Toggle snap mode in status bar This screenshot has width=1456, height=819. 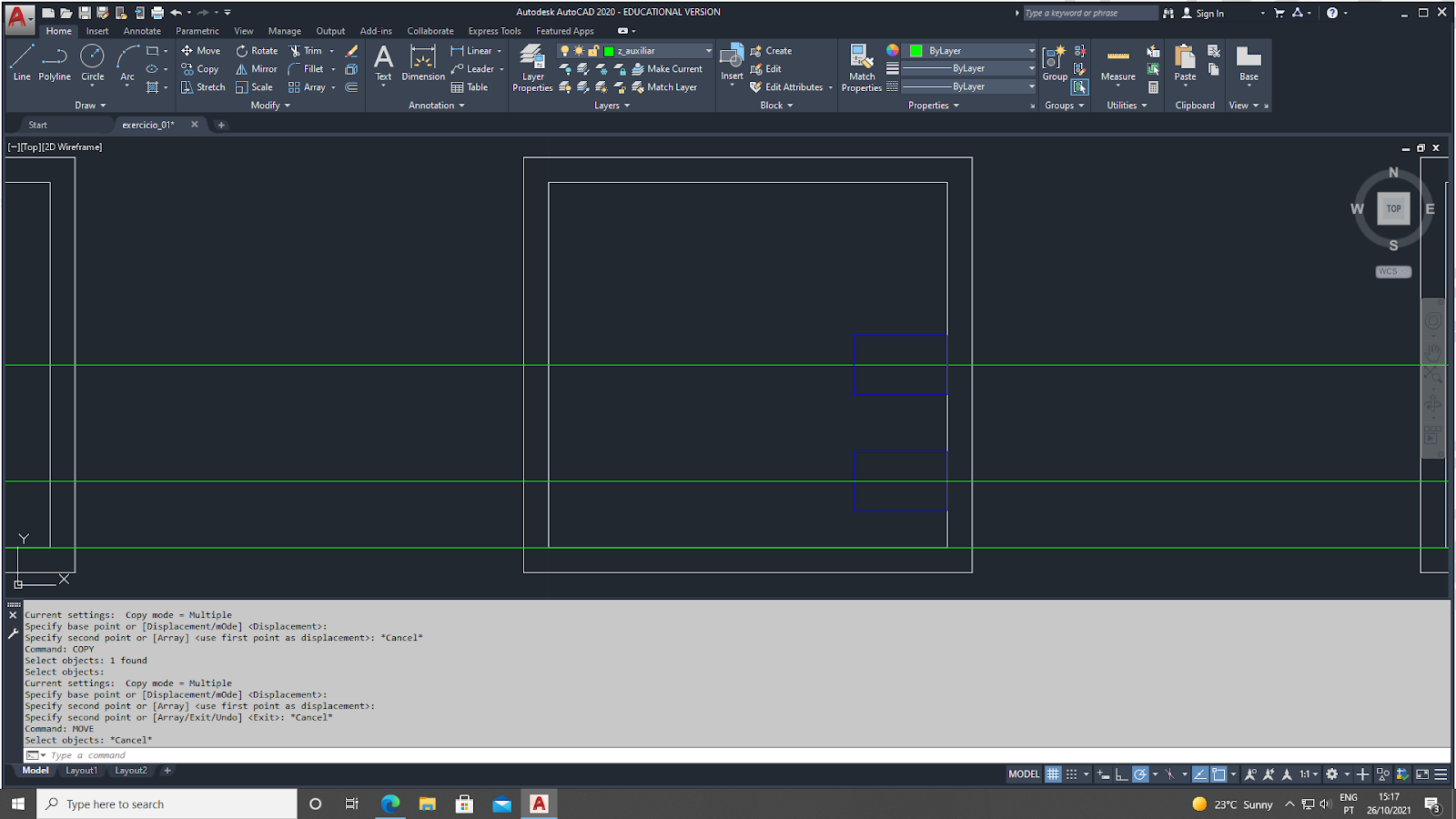pyautogui.click(x=1071, y=774)
